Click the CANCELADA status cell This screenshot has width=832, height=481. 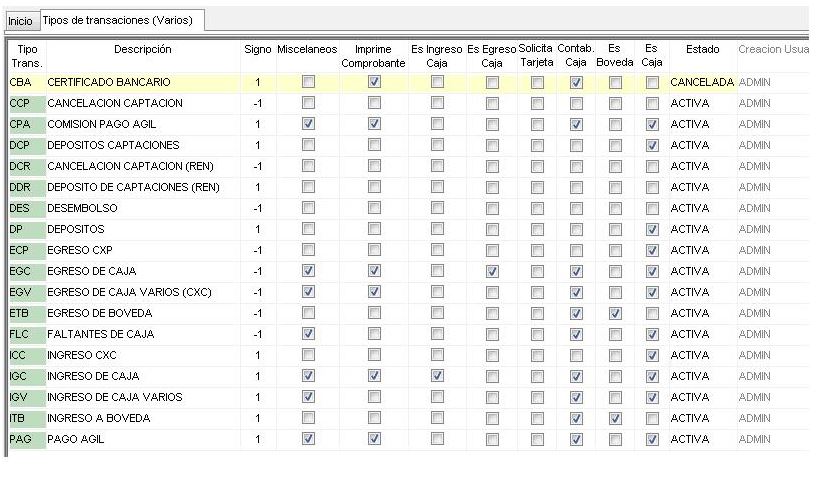pyautogui.click(x=703, y=82)
